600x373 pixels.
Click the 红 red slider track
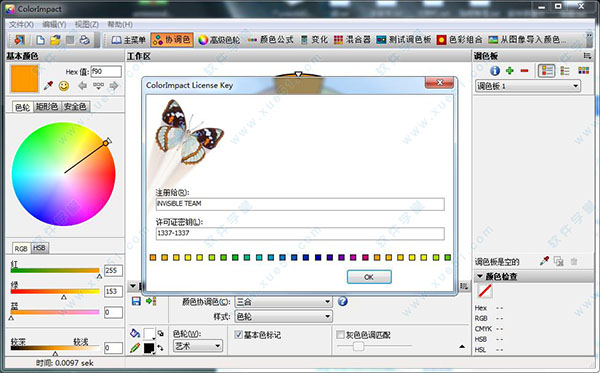tap(55, 270)
